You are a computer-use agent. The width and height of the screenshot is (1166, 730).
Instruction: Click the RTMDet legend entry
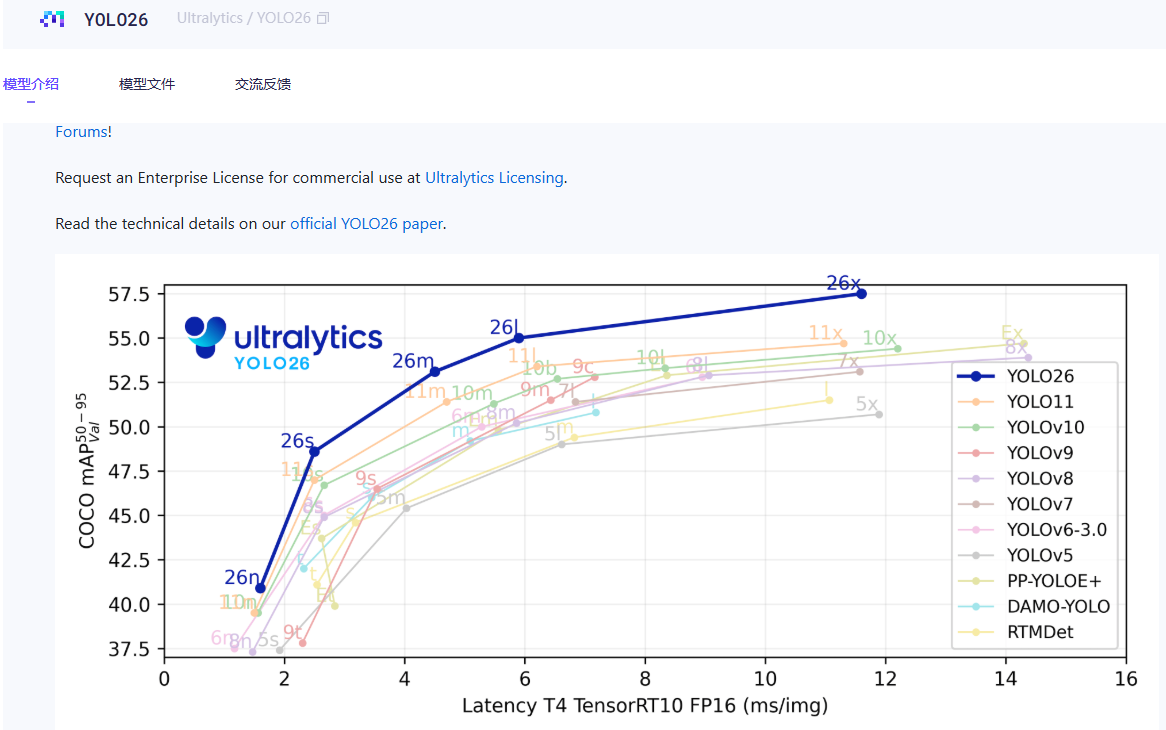(1016, 632)
